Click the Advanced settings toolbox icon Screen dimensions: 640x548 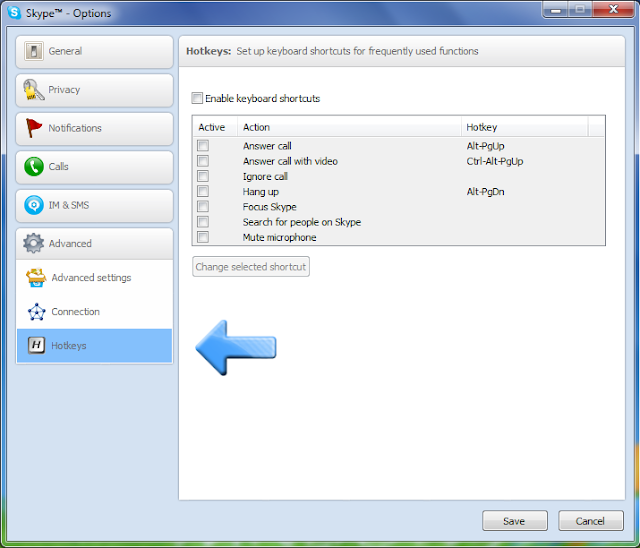[x=36, y=277]
